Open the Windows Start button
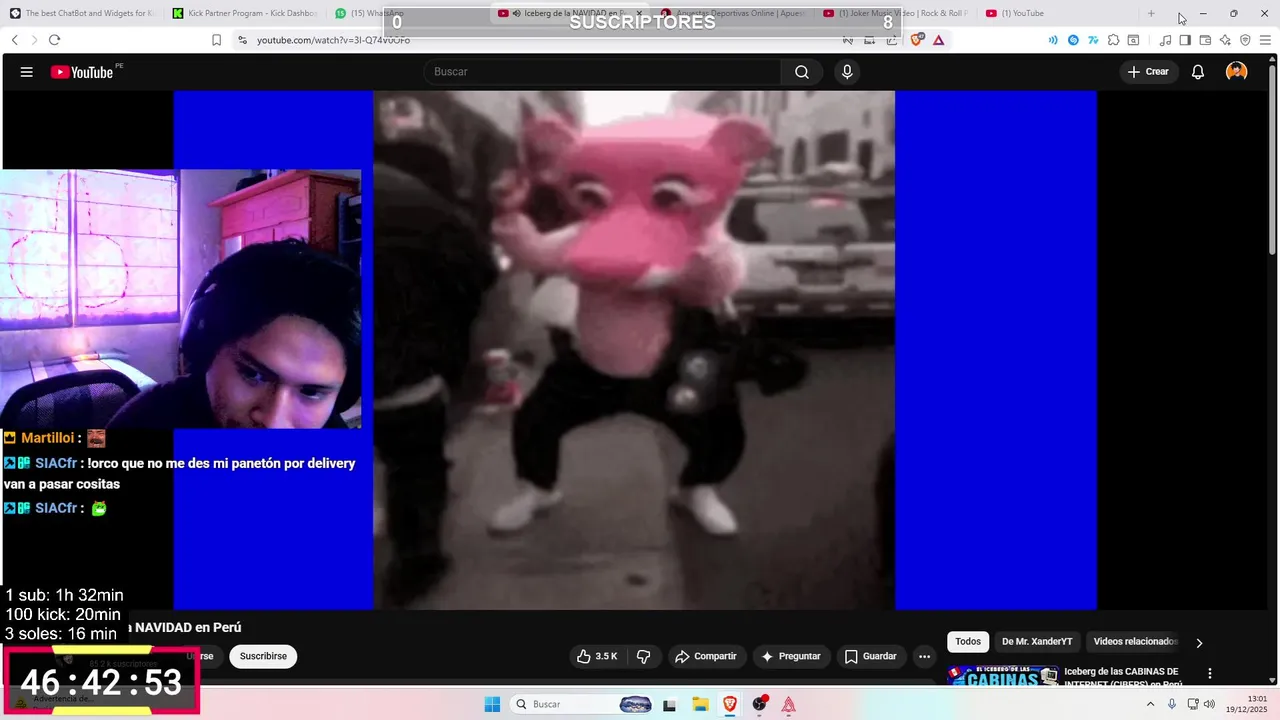The width and height of the screenshot is (1280, 720). [x=492, y=704]
